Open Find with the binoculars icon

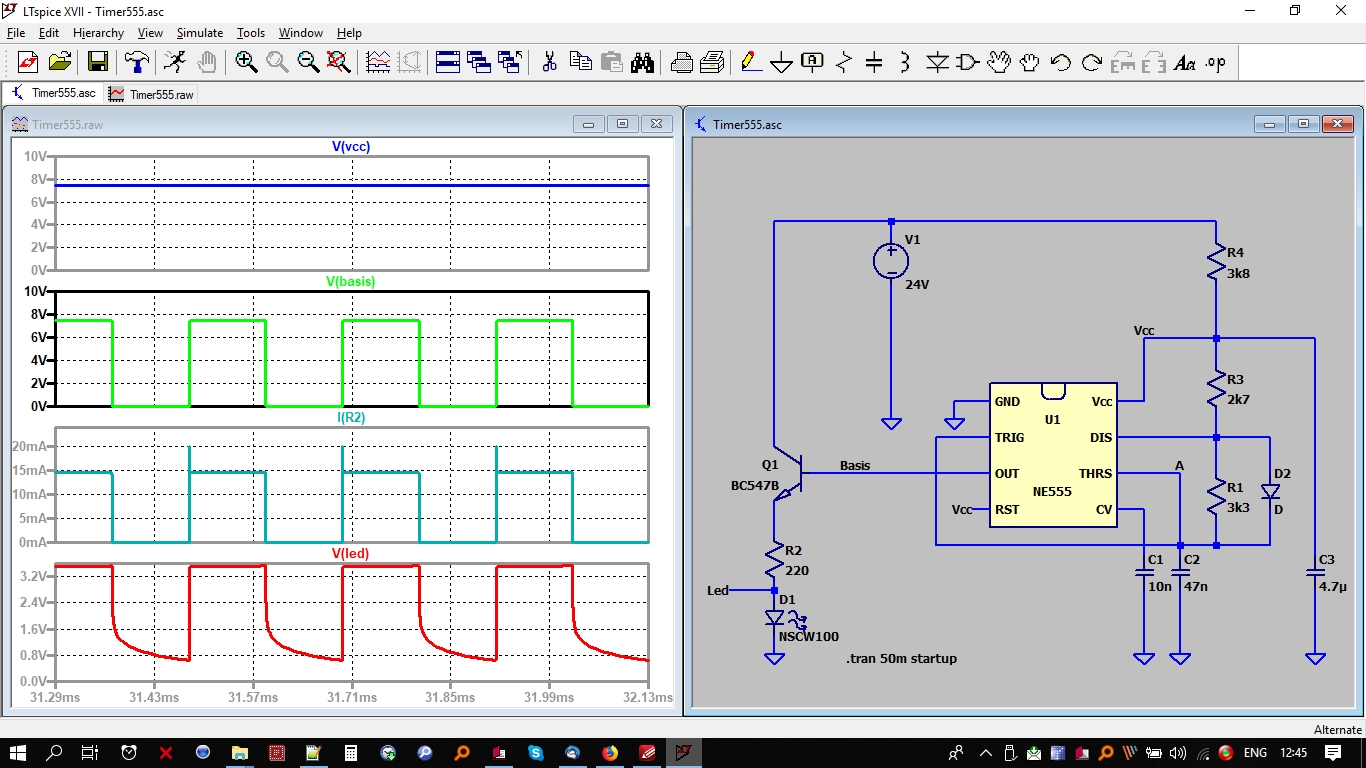[x=642, y=62]
